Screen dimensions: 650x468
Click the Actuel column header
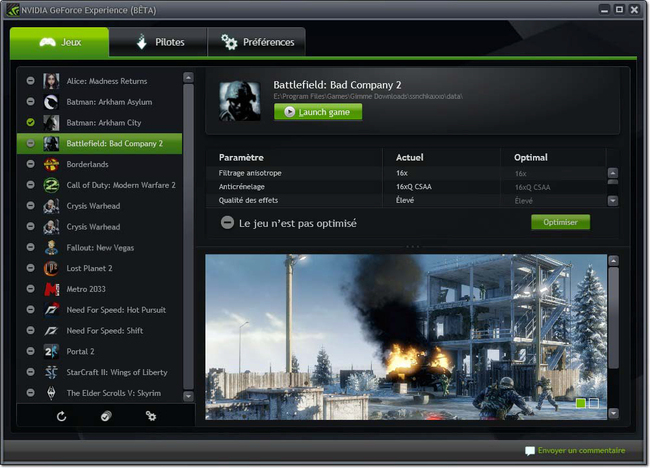(410, 158)
